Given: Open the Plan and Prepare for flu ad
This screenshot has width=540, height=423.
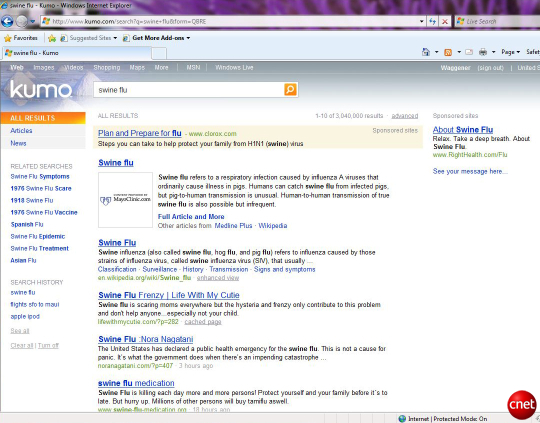Looking at the screenshot, I should pos(139,133).
